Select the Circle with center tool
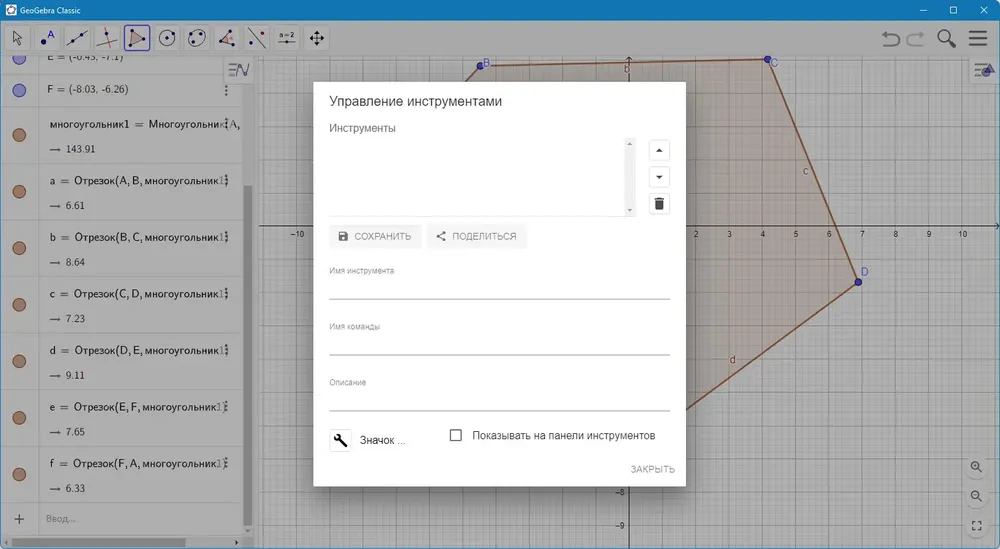Viewport: 1000px width, 549px height. (167, 38)
